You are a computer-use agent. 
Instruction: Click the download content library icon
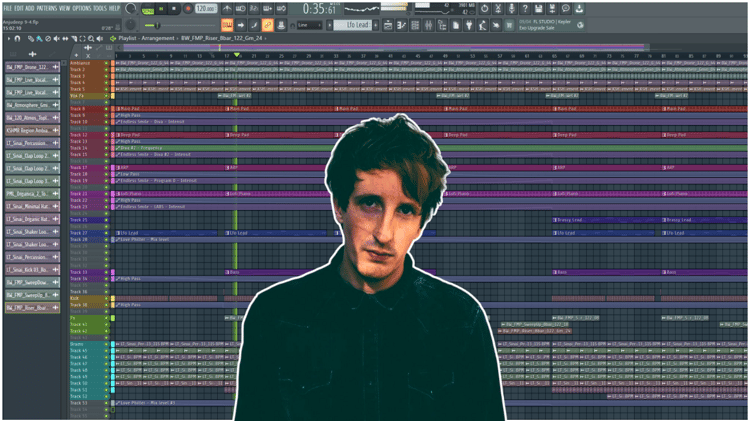click(579, 9)
